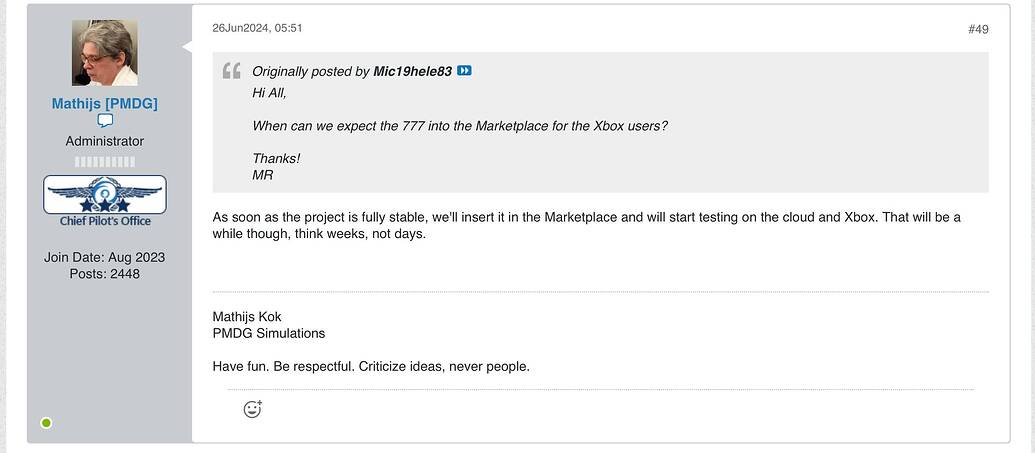The image size is (1035, 453).
Task: Click the 26Jun2024, 05:51 timestamp
Action: point(257,28)
